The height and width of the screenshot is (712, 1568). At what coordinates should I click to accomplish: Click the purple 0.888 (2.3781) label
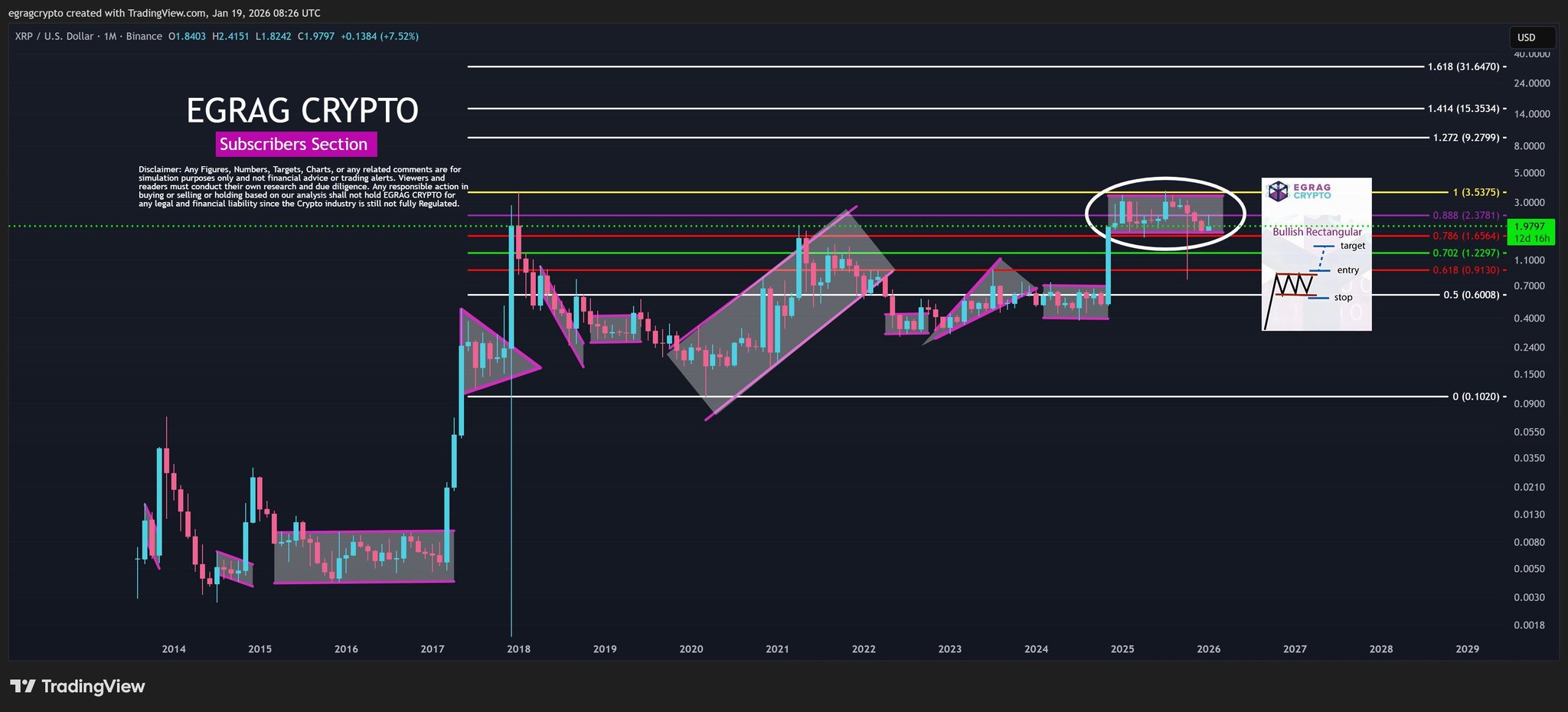[1465, 215]
